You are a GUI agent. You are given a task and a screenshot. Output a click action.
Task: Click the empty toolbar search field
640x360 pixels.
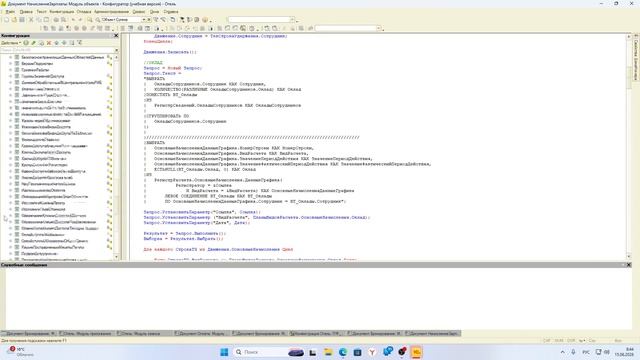click(259, 20)
